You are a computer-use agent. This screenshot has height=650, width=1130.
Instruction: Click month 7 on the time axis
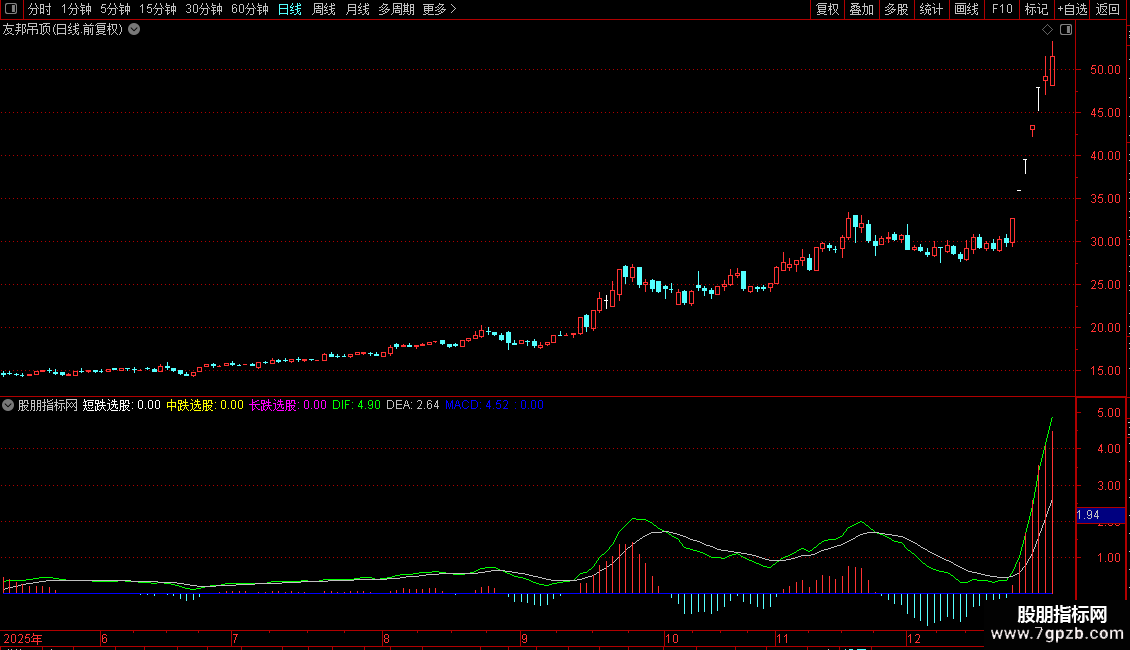[235, 638]
